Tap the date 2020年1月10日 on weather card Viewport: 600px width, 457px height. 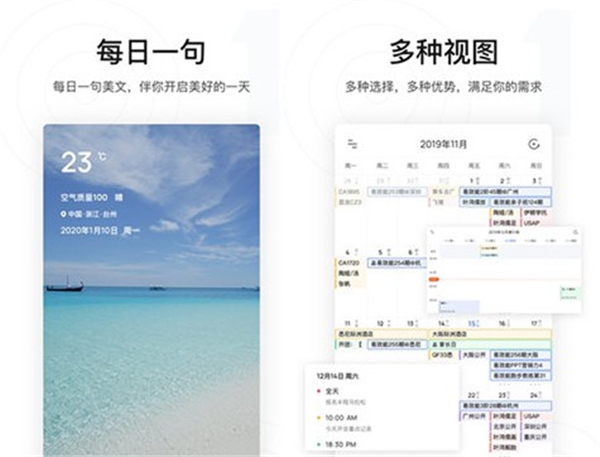(x=89, y=230)
